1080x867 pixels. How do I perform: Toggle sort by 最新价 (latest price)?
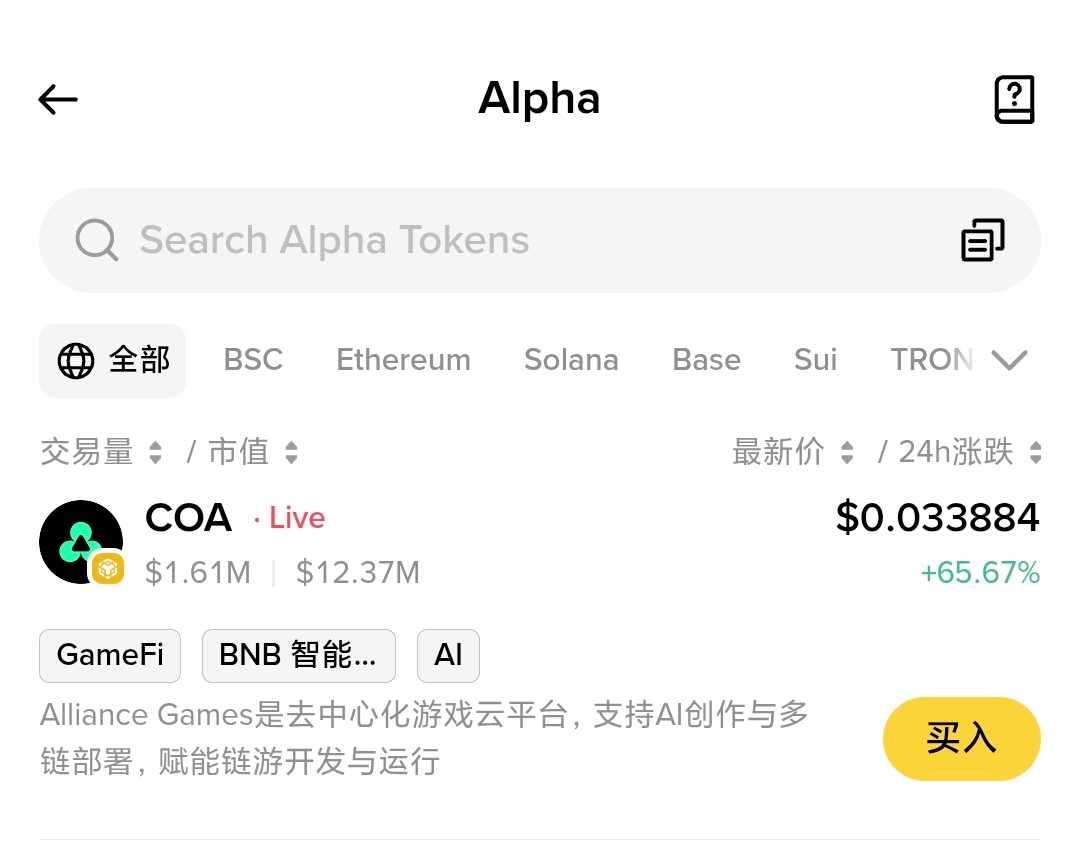point(792,452)
